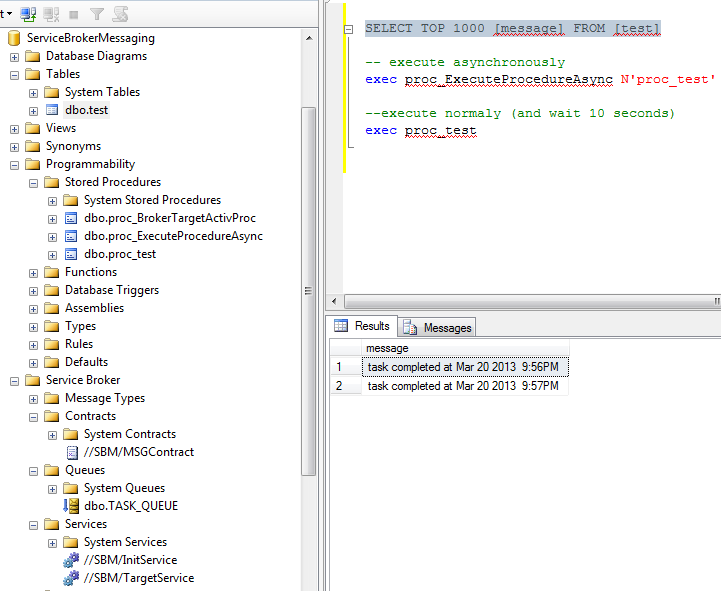Viewport: 721px width, 591px height.
Task: Collapse the Service Broker node
Action: (14, 380)
